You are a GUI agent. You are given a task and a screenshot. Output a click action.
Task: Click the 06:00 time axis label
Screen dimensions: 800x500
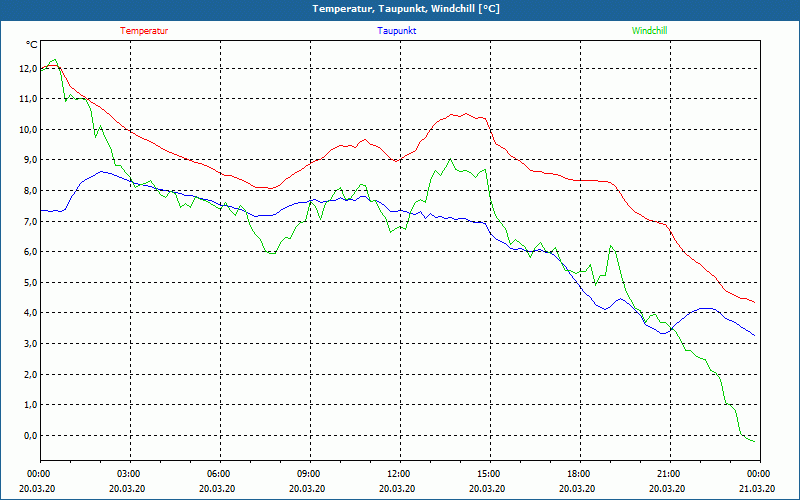[220, 474]
